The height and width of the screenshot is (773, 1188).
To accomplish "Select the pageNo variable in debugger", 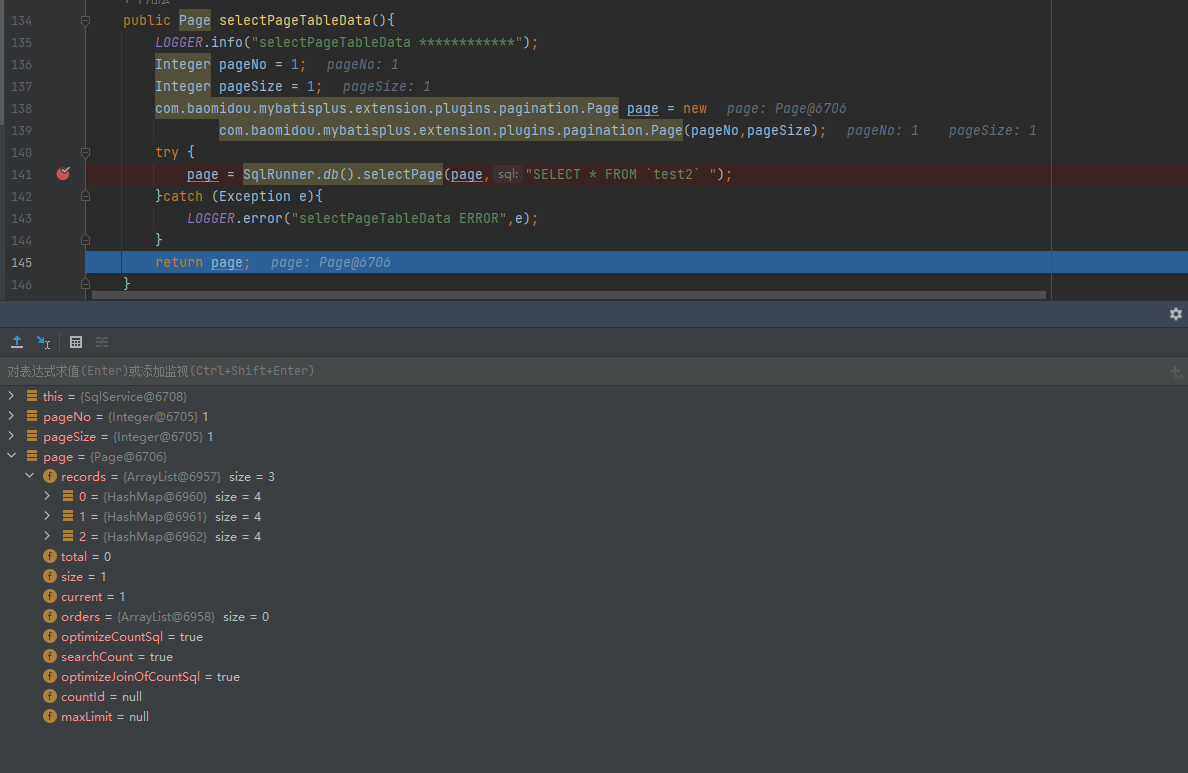I will point(66,416).
